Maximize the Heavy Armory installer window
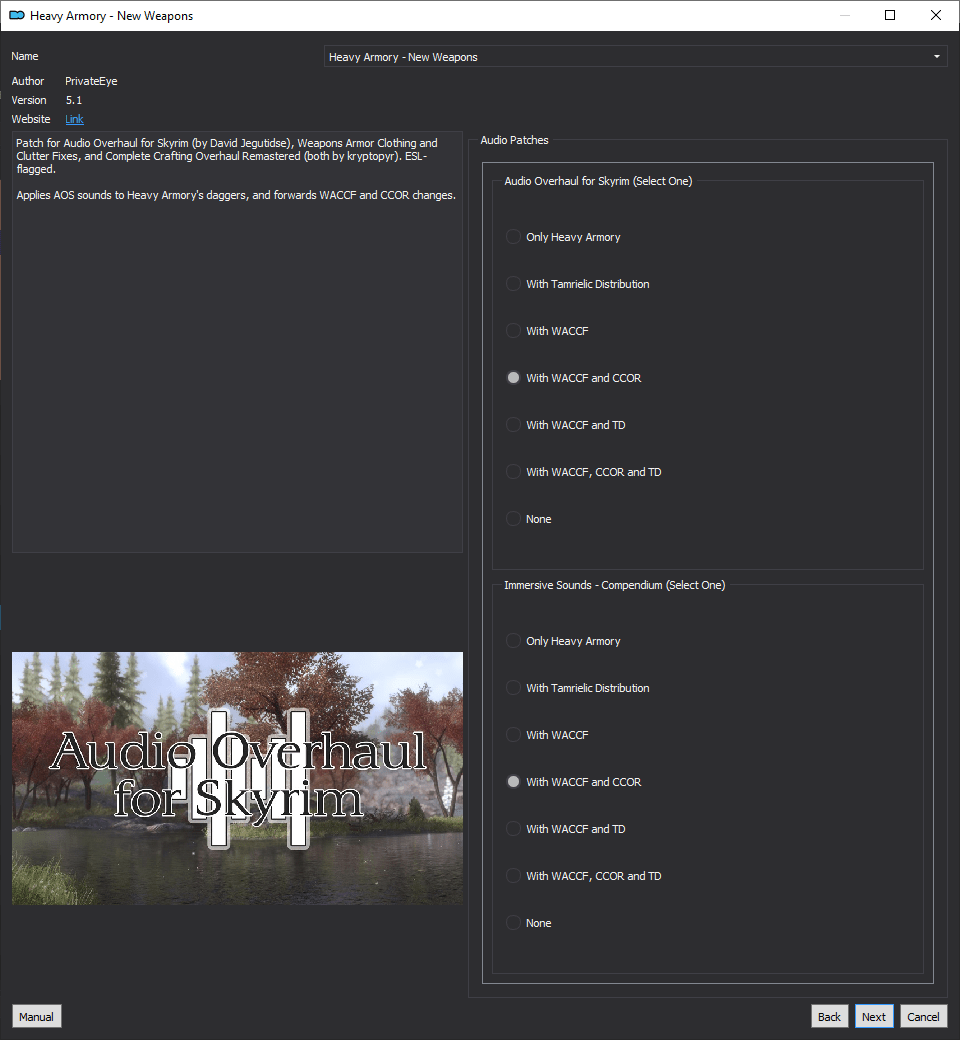The image size is (960, 1040). coord(890,15)
